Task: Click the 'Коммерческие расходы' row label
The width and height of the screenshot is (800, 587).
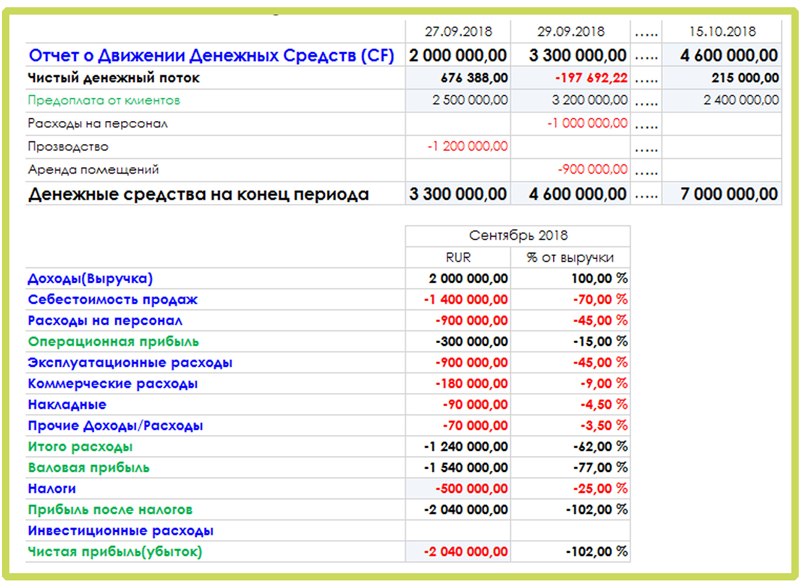Action: click(112, 384)
